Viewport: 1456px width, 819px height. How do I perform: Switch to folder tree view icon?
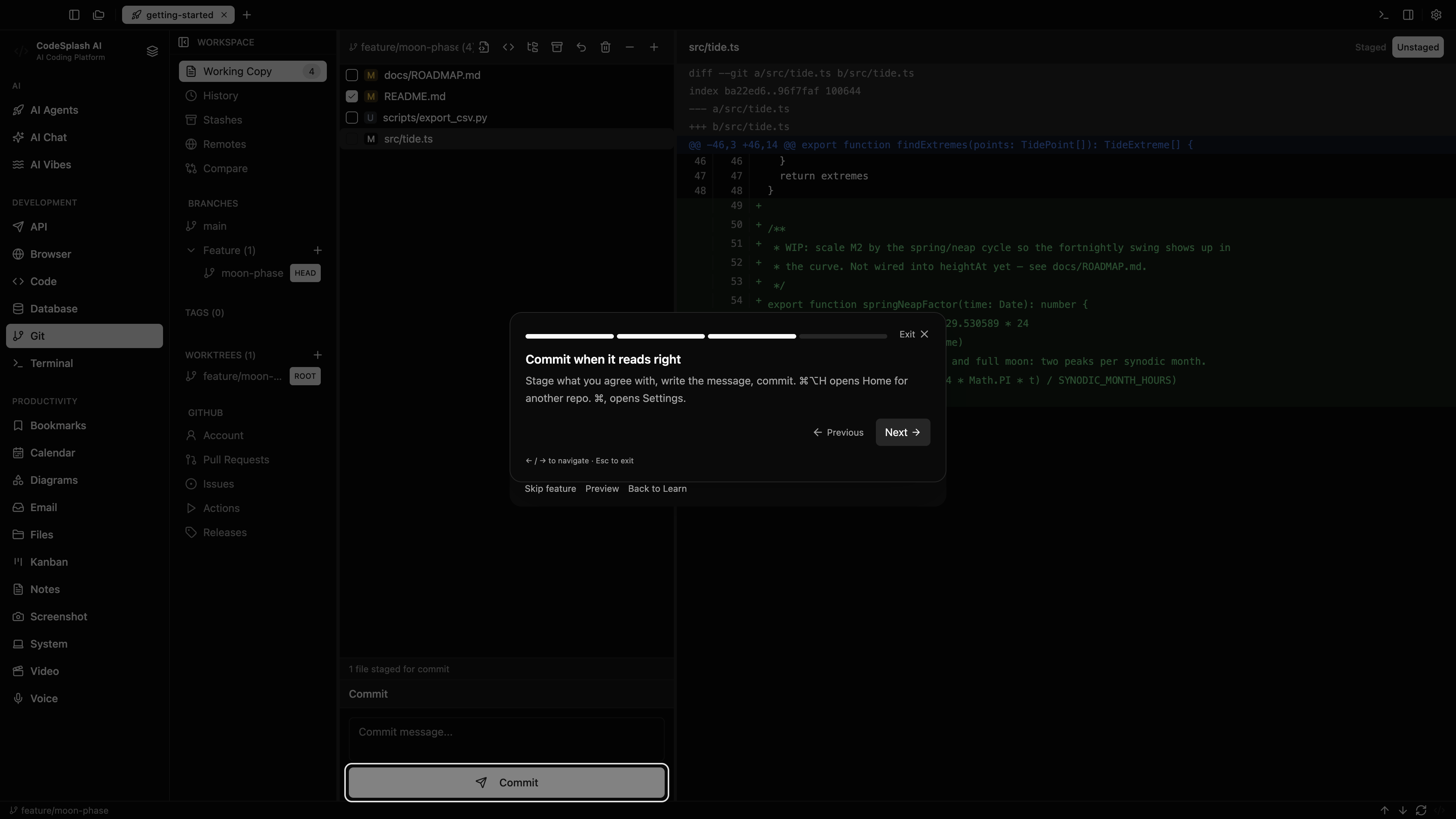[x=532, y=47]
